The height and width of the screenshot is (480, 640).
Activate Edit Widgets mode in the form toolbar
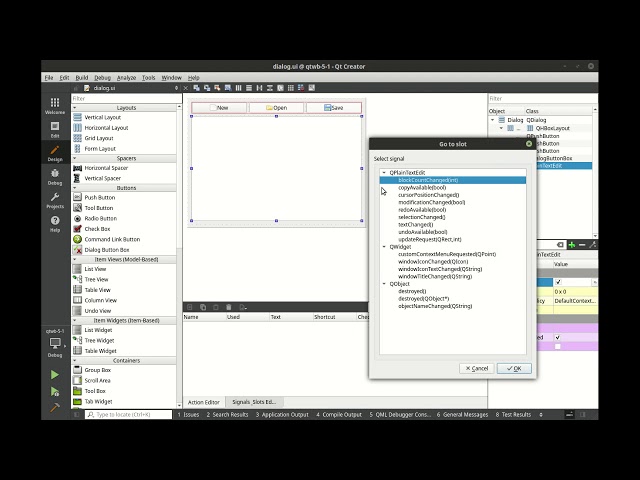[196, 88]
